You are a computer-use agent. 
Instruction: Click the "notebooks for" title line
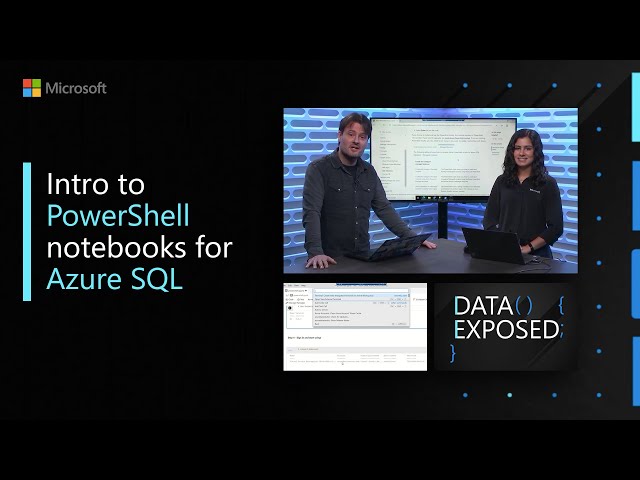(x=140, y=247)
